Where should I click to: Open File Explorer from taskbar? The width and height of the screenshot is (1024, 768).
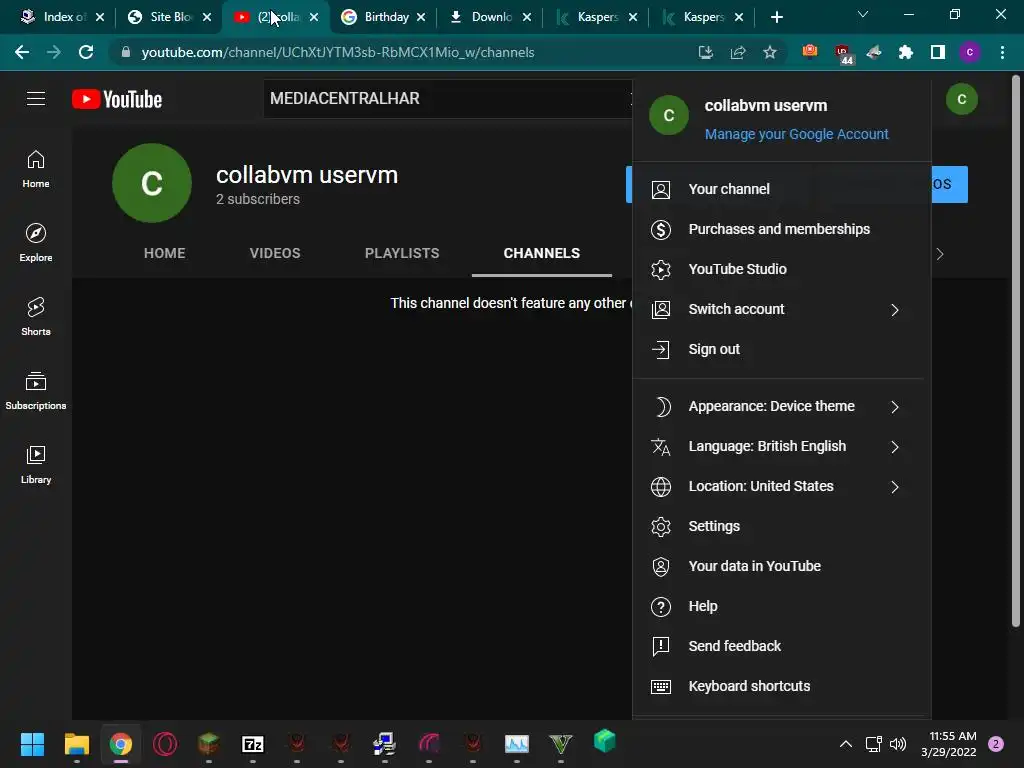click(x=76, y=744)
